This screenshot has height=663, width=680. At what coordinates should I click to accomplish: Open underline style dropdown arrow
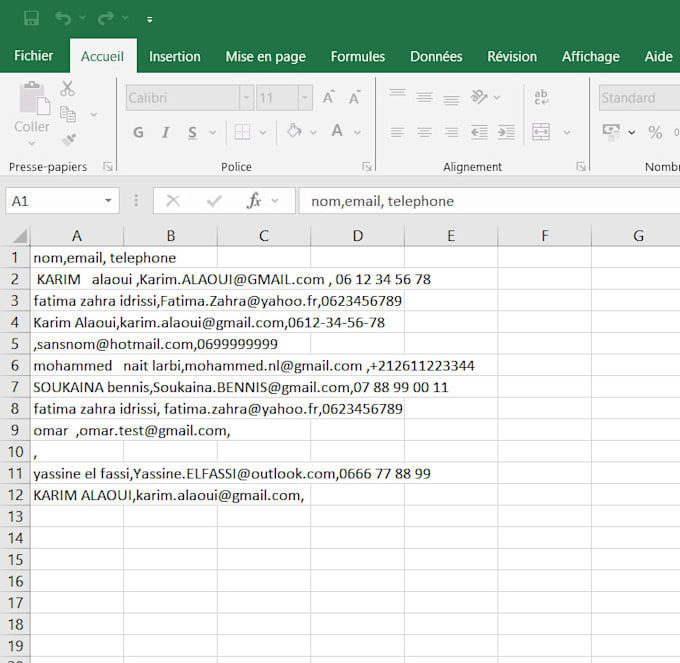pos(212,132)
